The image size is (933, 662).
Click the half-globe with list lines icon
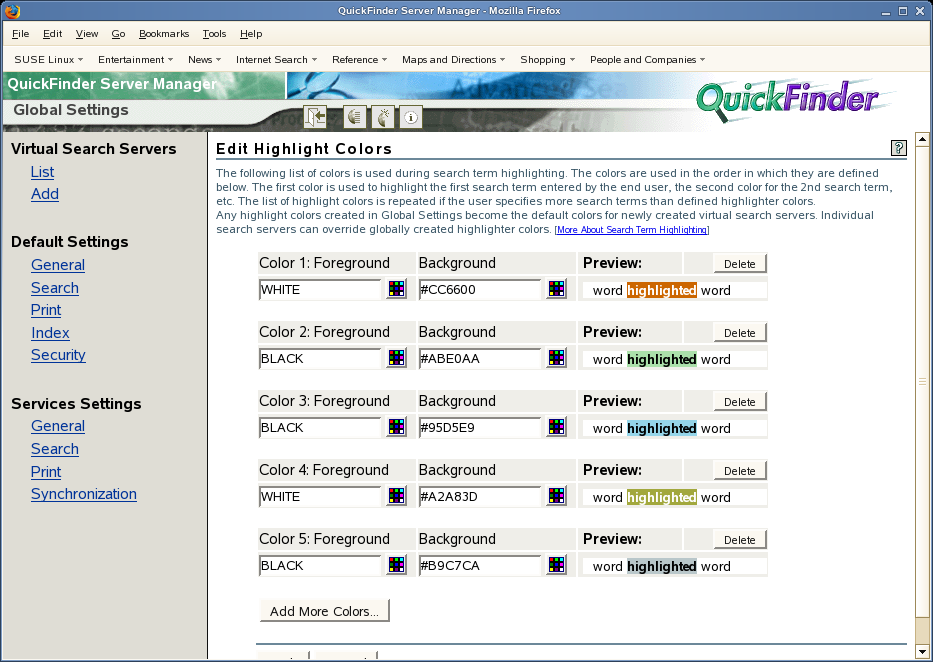[x=355, y=117]
